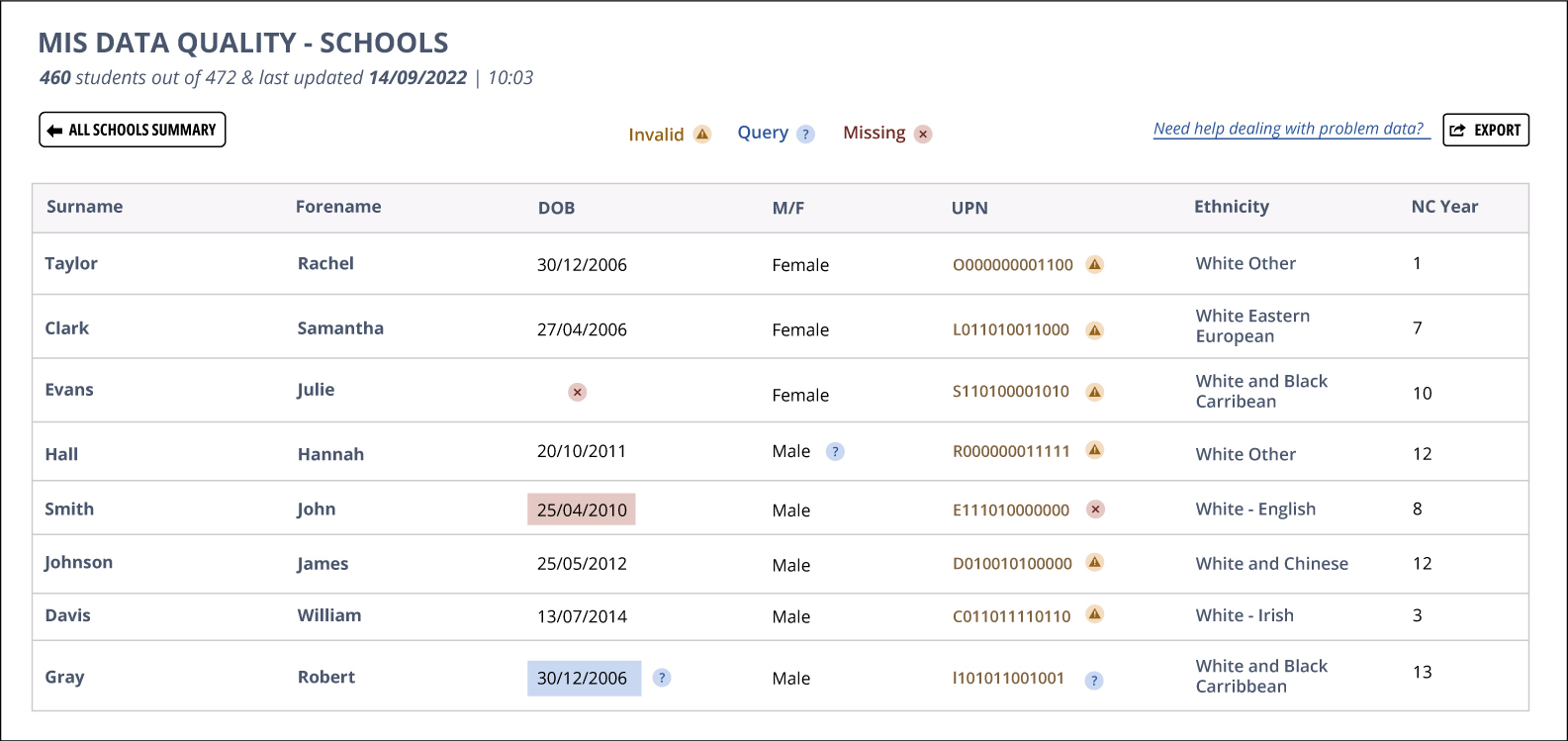Click the Invalid warning icon in the legend
The width and height of the screenshot is (1568, 741).
(702, 134)
